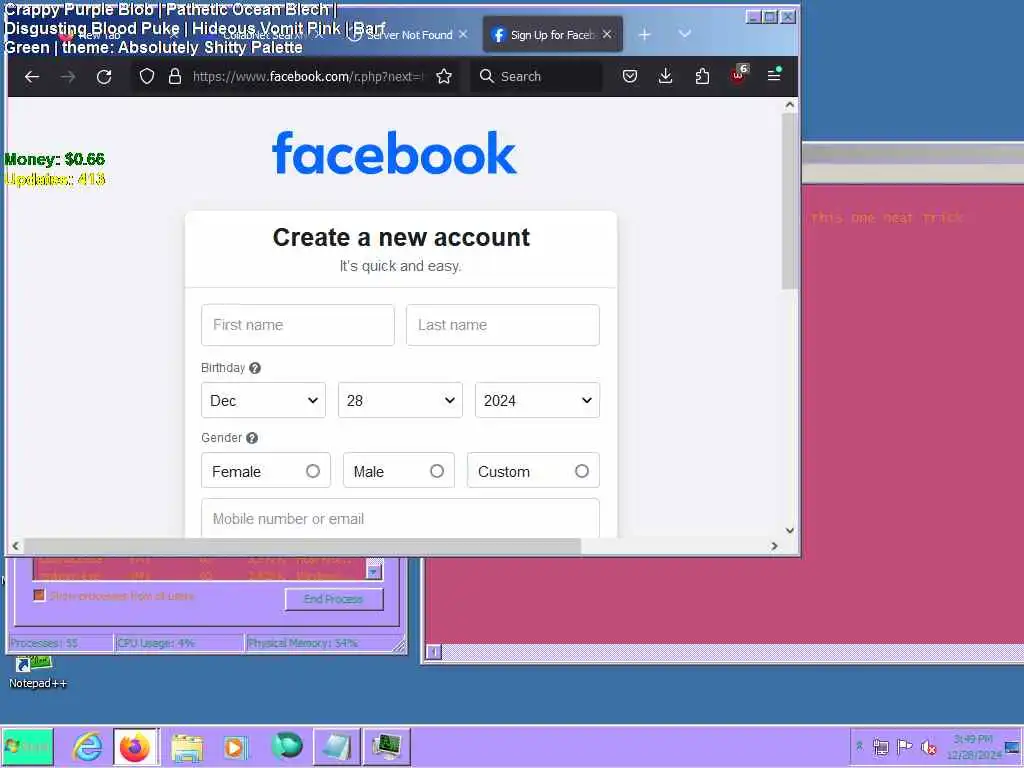This screenshot has height=768, width=1024.
Task: Select the Female gender radio button
Action: coord(313,472)
